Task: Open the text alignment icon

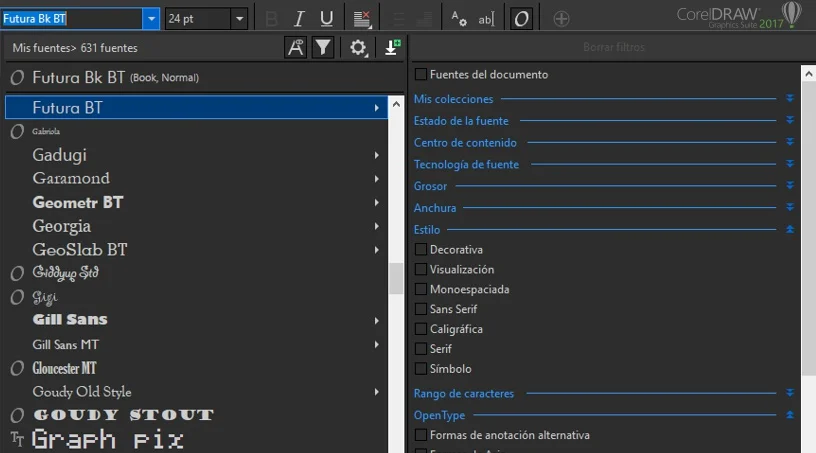Action: [362, 19]
